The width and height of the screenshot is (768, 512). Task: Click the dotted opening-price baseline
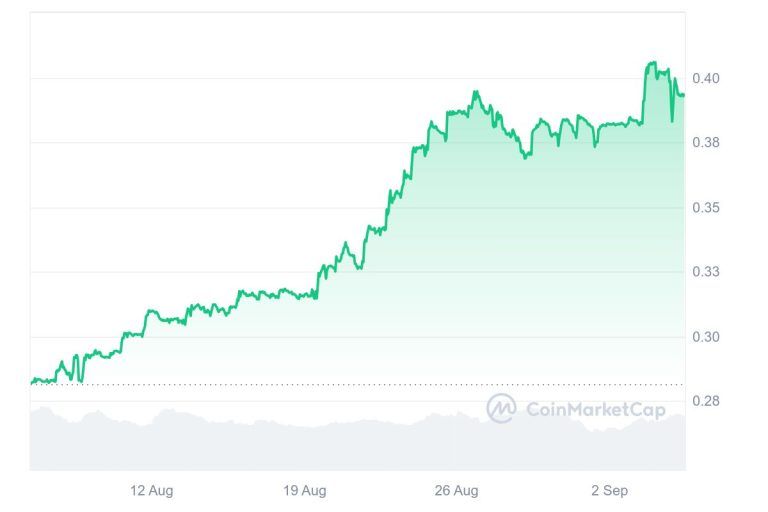(350, 384)
